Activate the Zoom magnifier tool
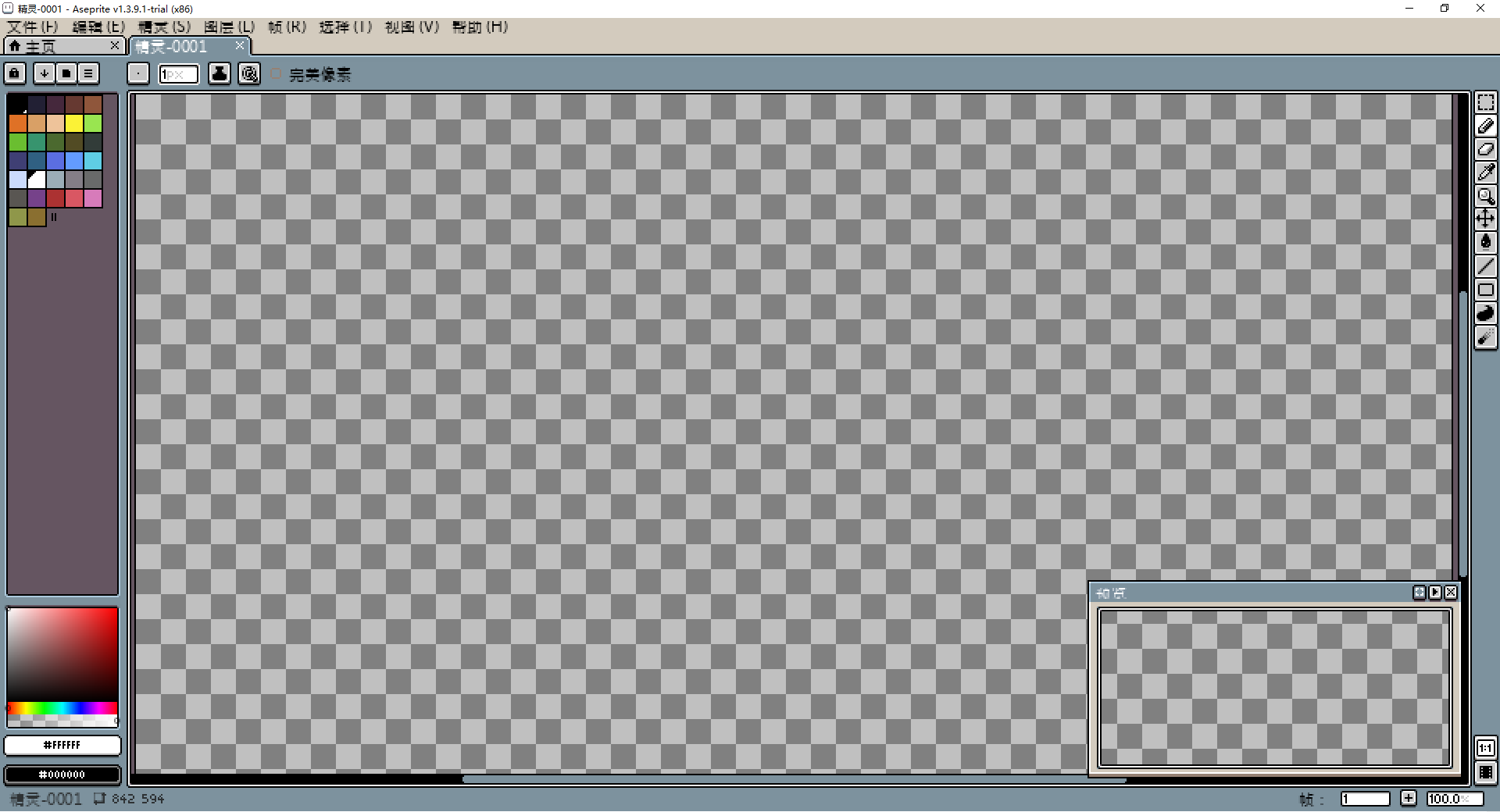 pyautogui.click(x=1485, y=196)
